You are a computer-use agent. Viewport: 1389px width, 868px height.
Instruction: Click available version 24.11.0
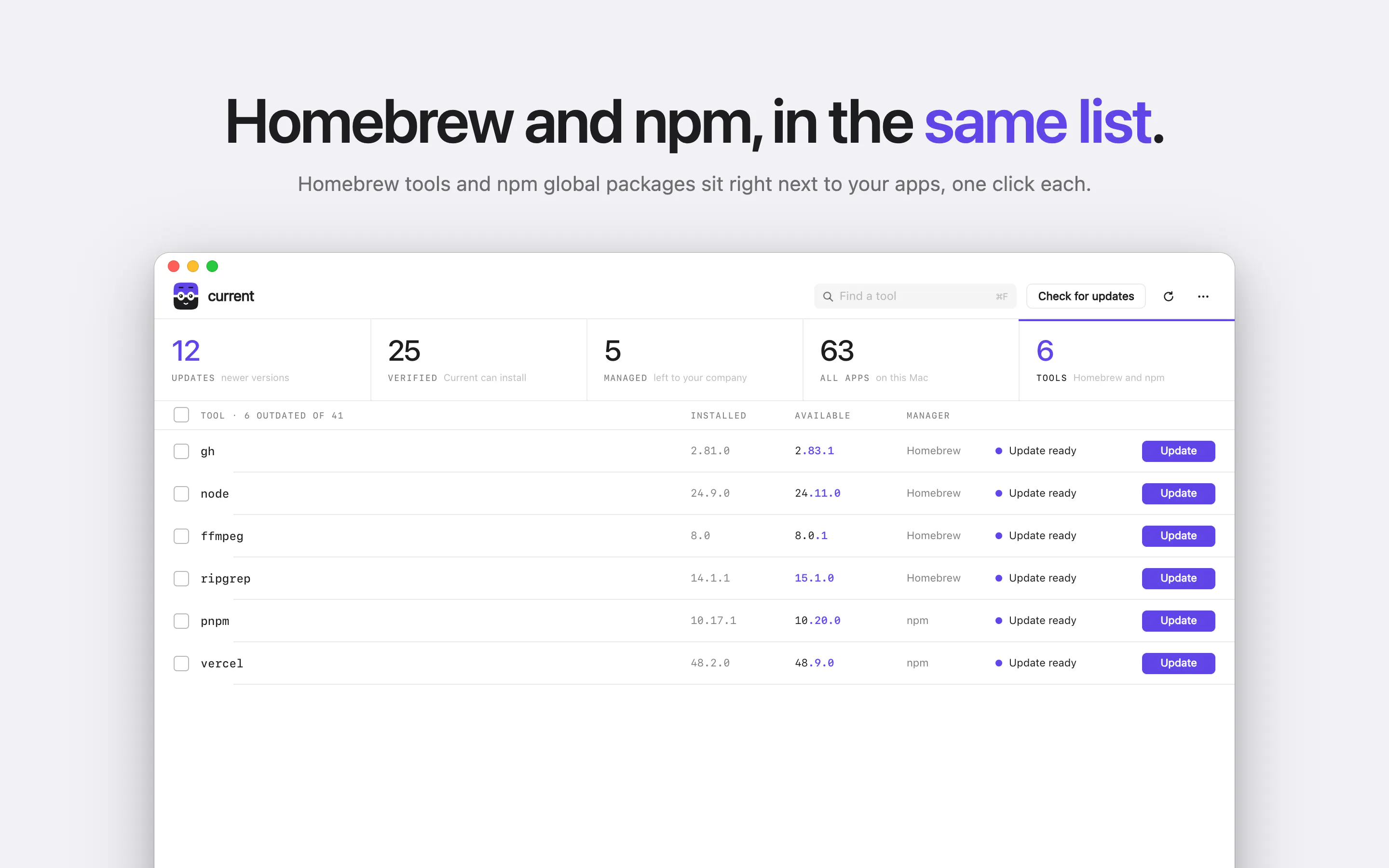817,494
